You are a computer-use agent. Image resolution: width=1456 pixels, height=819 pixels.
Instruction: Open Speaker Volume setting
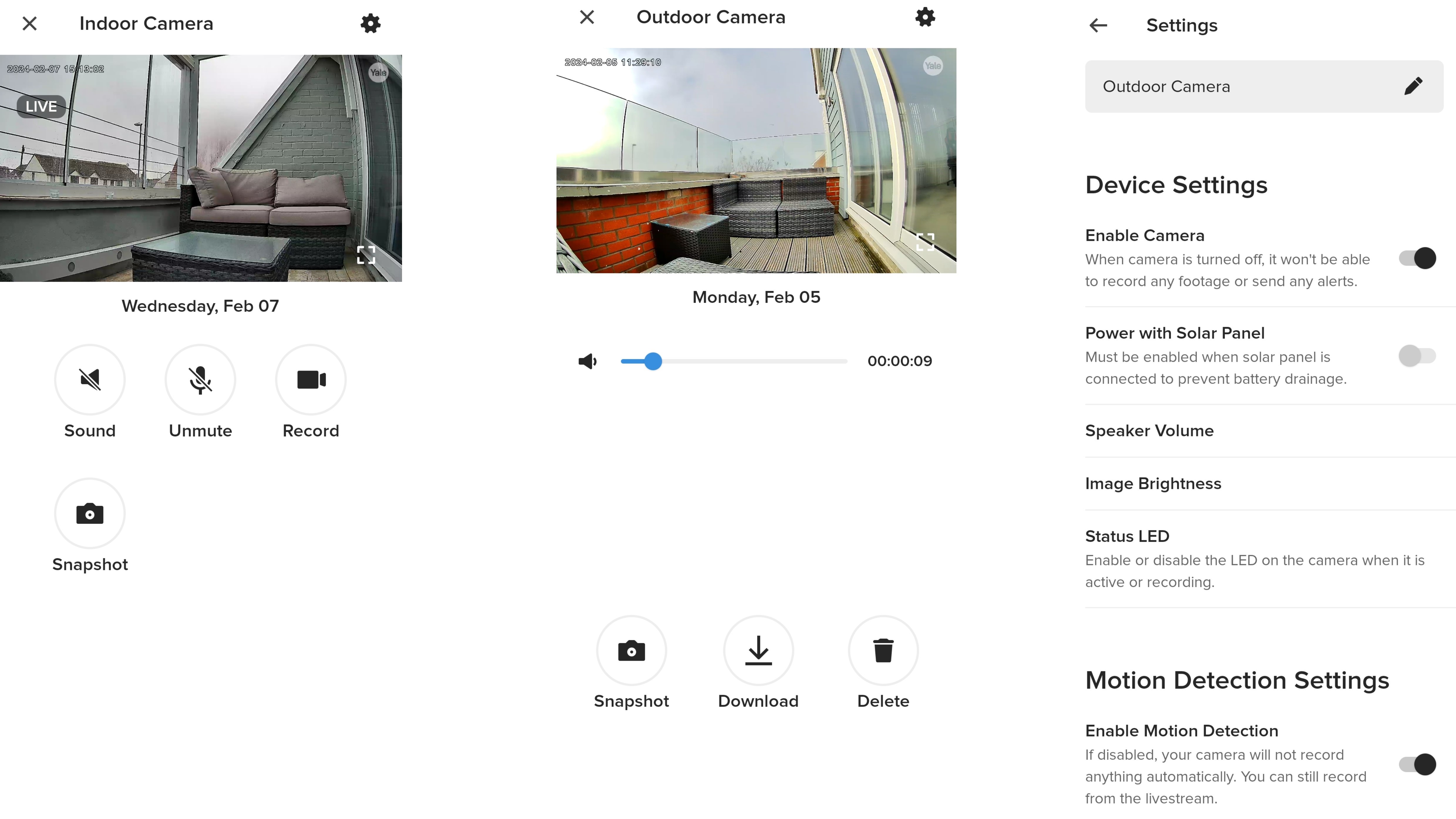[x=1149, y=431]
